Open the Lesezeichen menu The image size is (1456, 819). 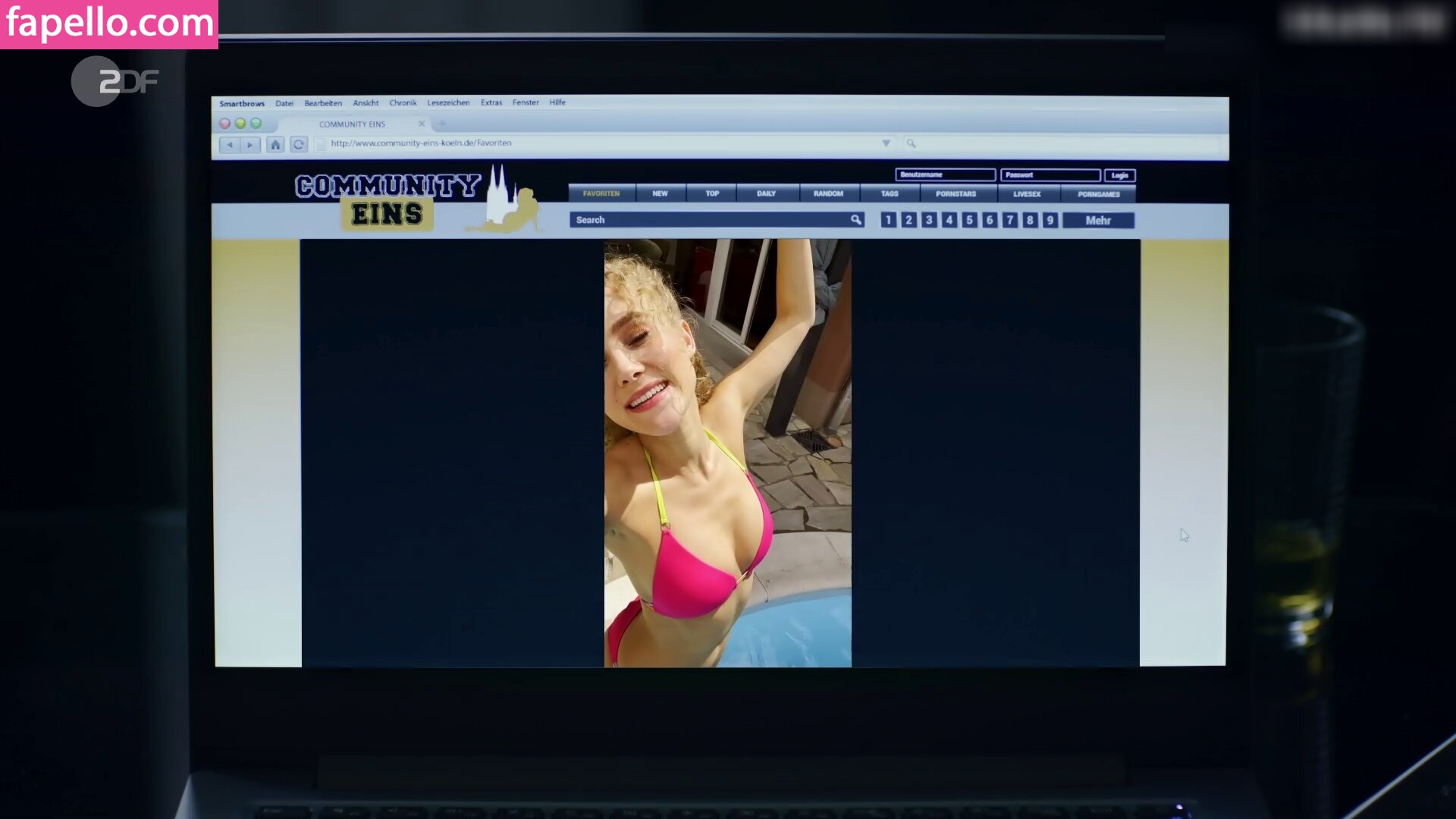click(448, 103)
